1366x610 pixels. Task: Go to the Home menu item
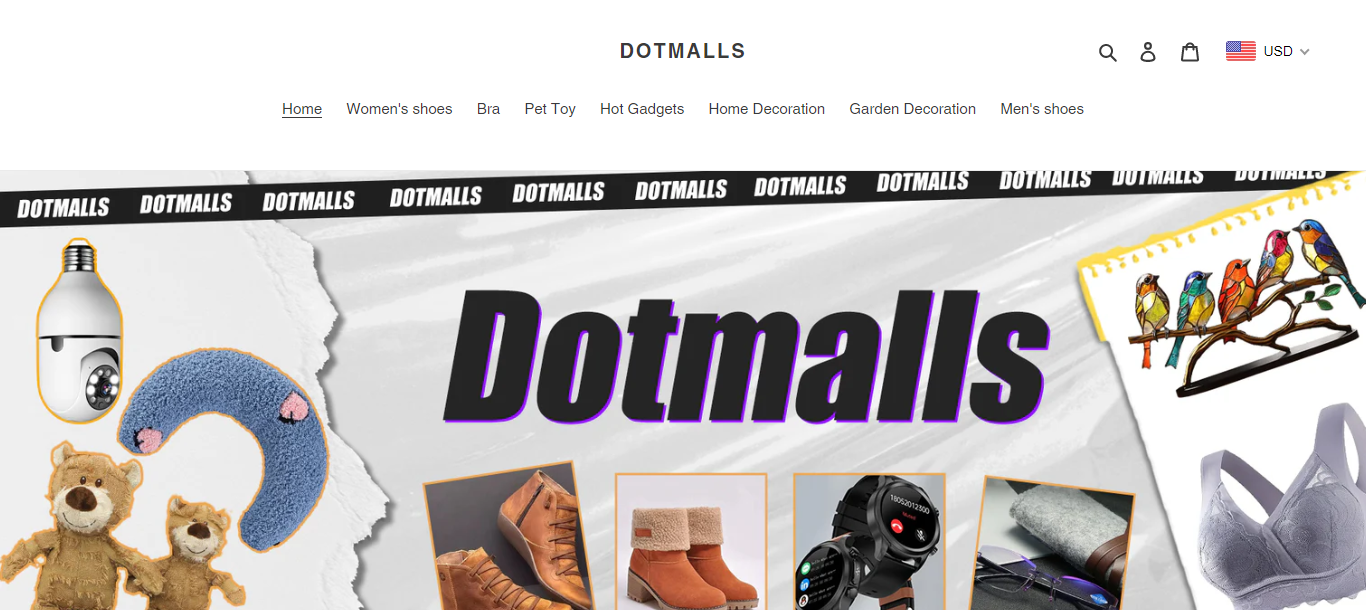302,109
